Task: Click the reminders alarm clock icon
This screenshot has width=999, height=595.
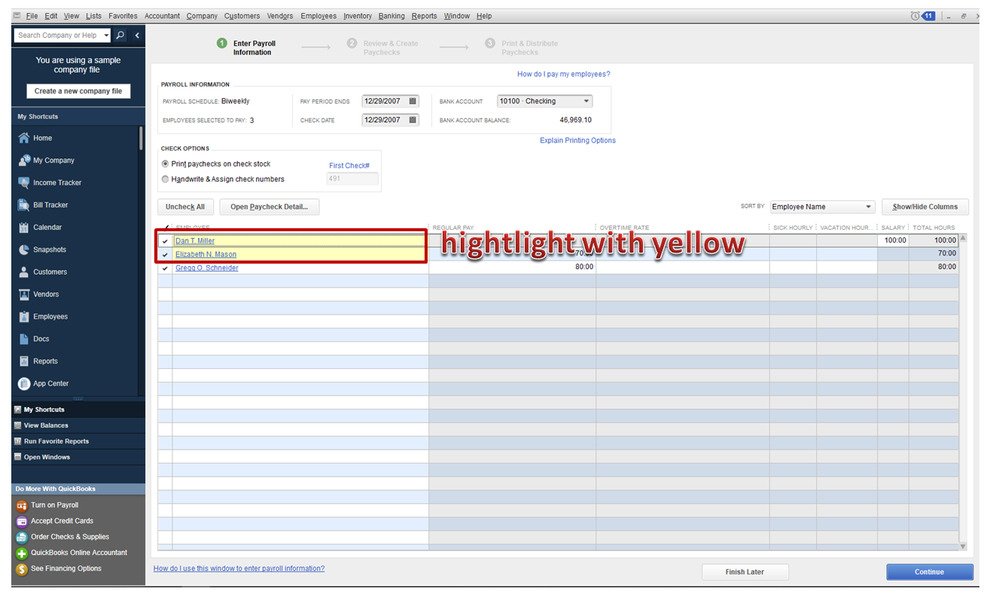Action: [915, 16]
